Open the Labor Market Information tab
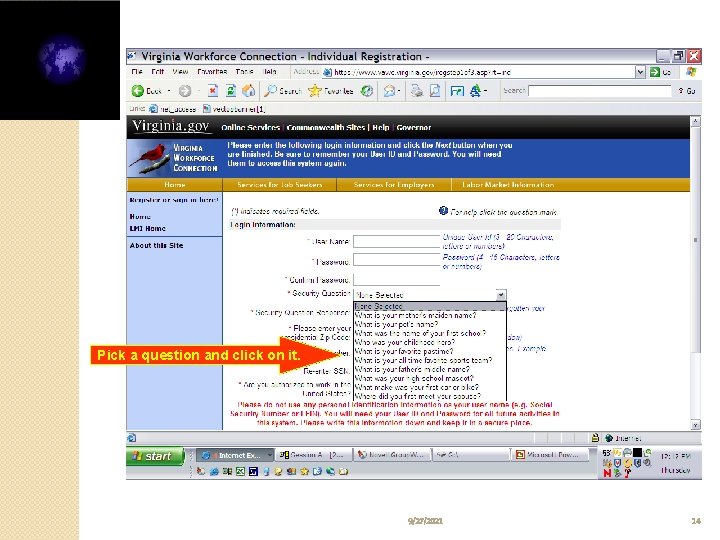 tap(507, 185)
